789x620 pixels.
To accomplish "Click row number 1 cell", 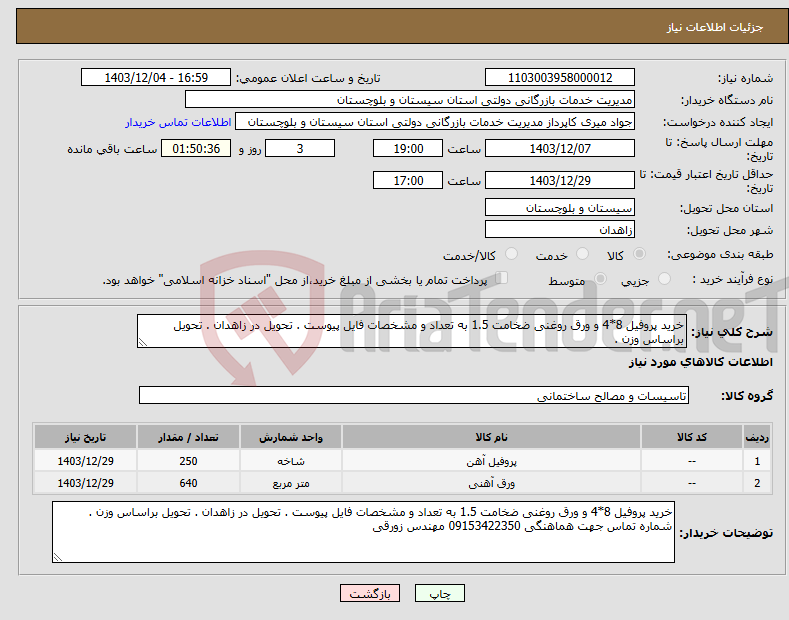I will 756,460.
